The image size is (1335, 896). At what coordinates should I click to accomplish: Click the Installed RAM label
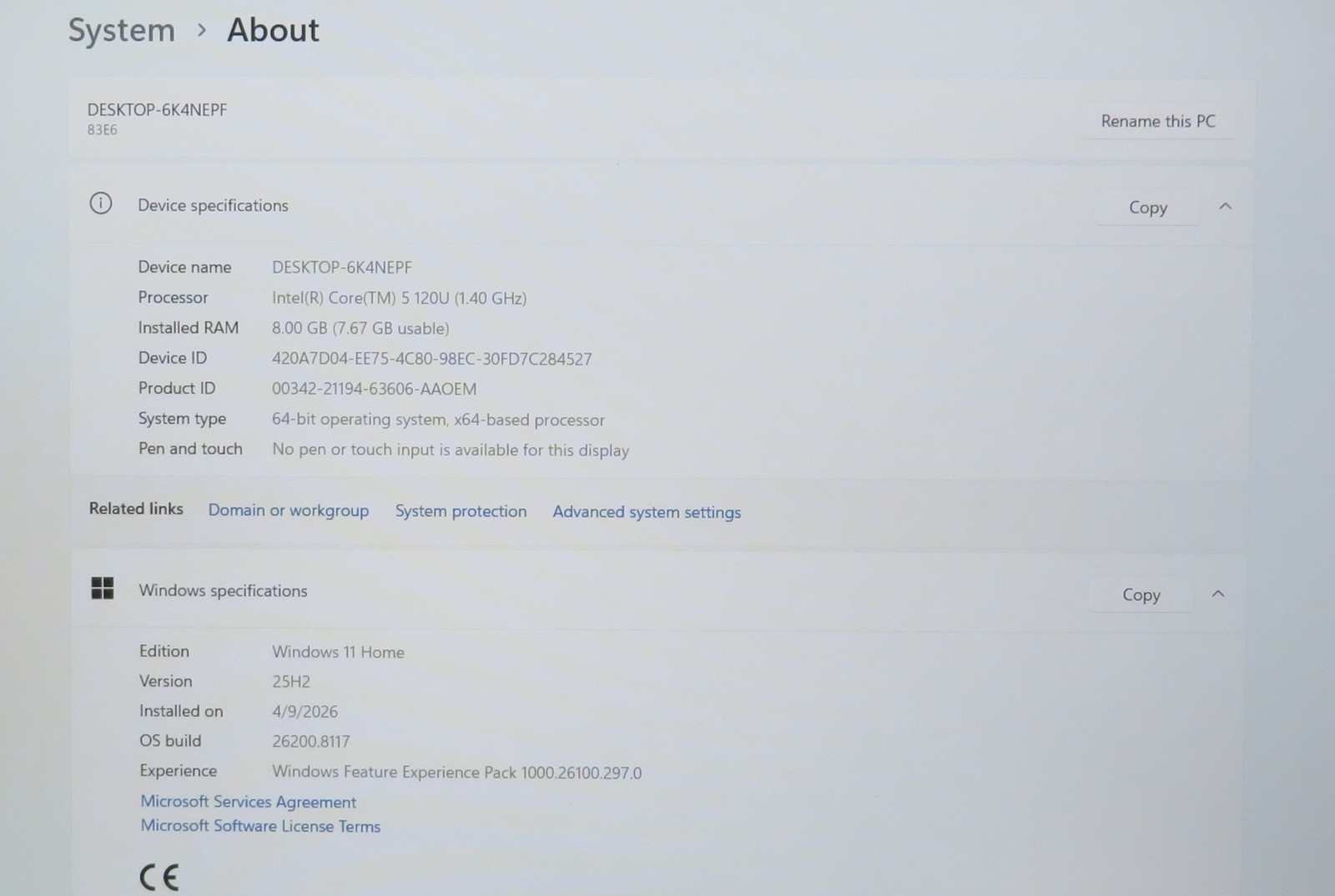coord(188,328)
